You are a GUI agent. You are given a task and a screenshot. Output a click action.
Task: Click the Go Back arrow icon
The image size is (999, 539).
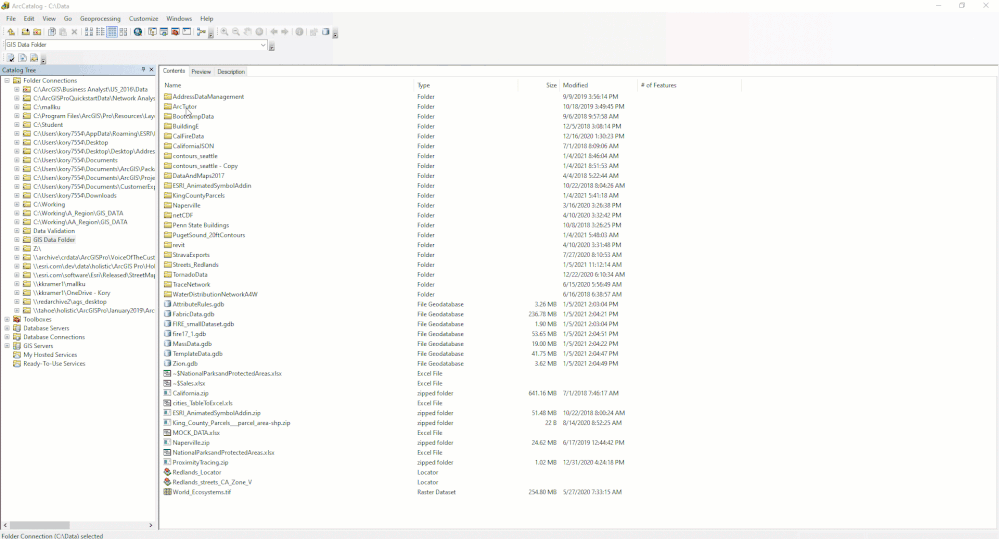pyautogui.click(x=274, y=32)
